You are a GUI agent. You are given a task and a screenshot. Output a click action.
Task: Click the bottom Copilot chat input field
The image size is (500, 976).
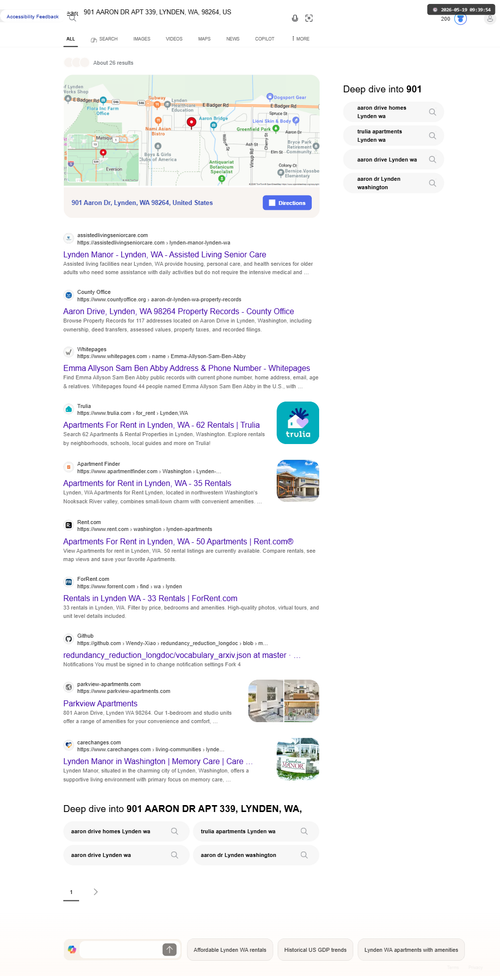(121, 949)
